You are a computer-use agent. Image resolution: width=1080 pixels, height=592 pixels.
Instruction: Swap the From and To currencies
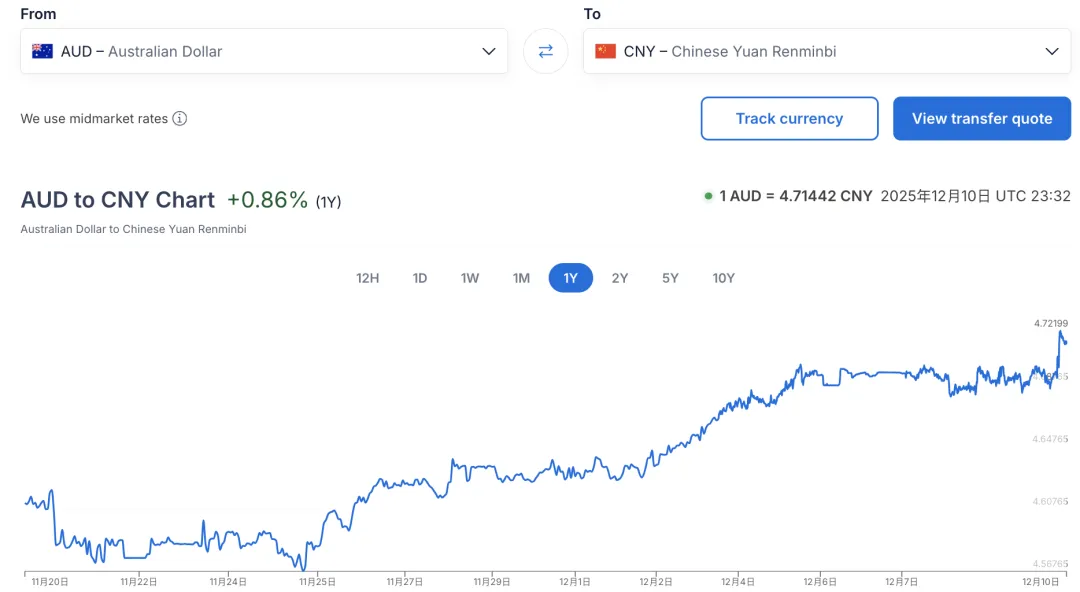click(545, 51)
